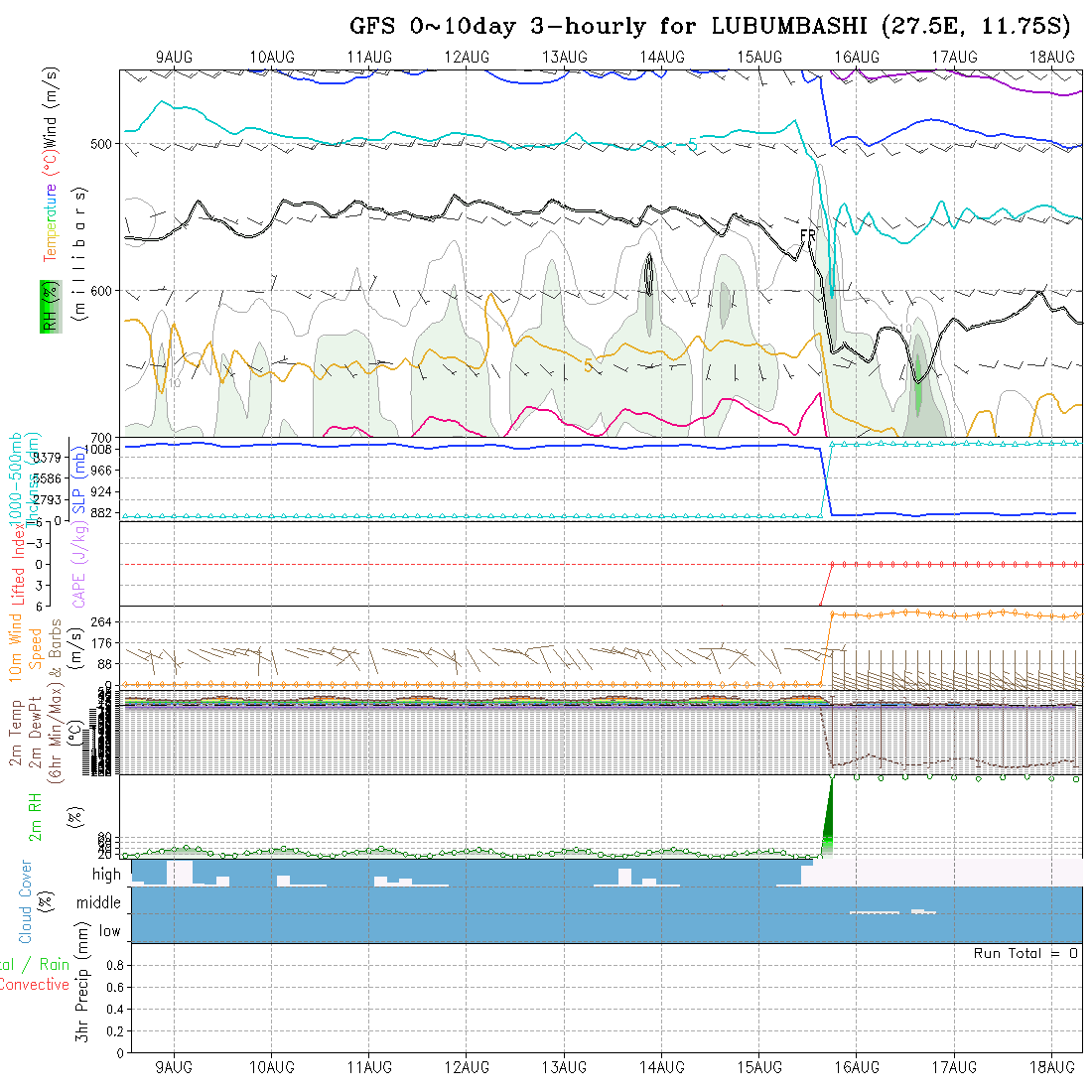Click the 18AUG label on the top axis
The width and height of the screenshot is (1092, 1092).
[1051, 58]
